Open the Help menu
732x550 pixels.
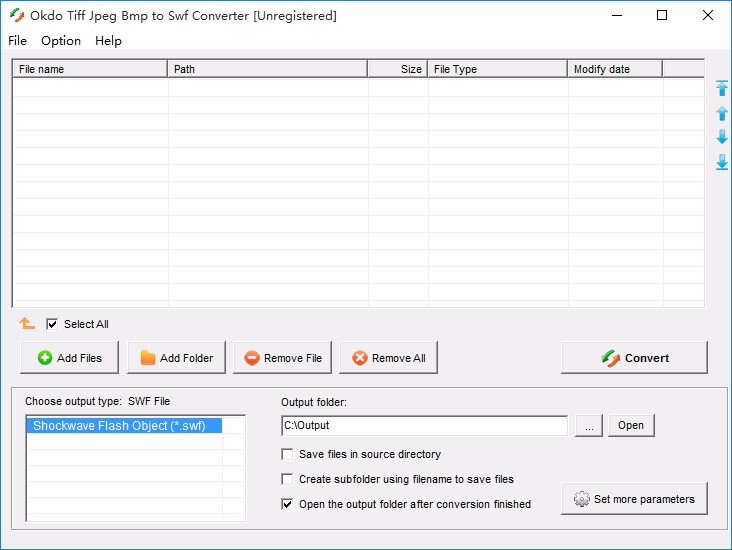(108, 41)
